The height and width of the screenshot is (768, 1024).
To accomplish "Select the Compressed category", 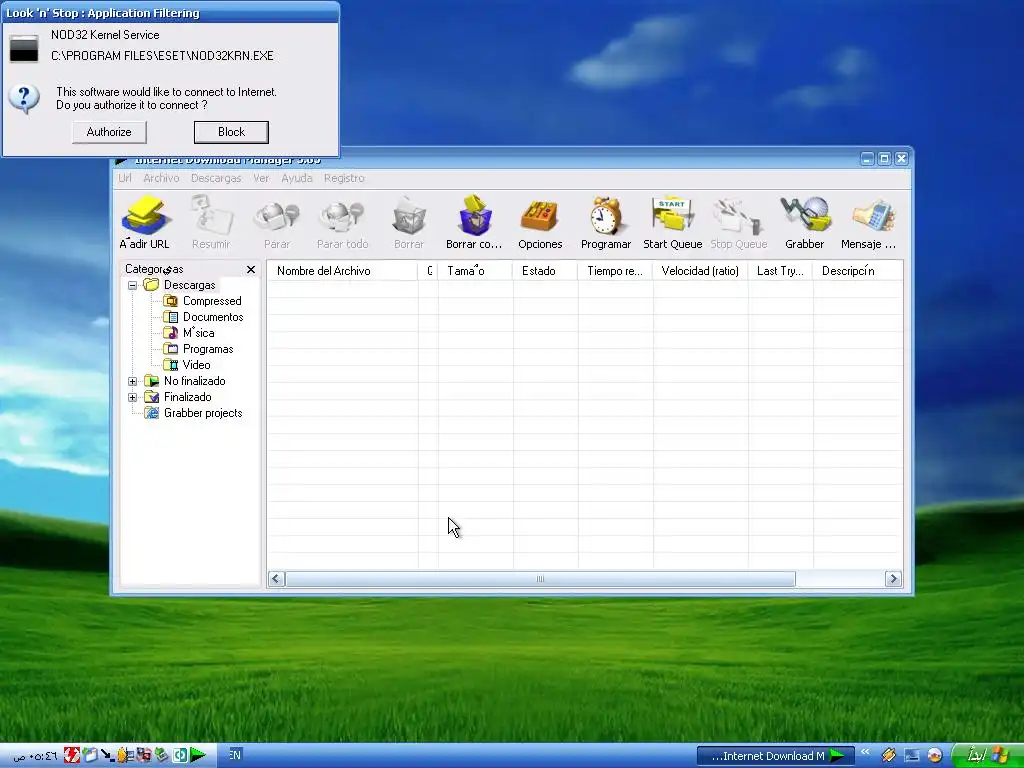I will (212, 301).
